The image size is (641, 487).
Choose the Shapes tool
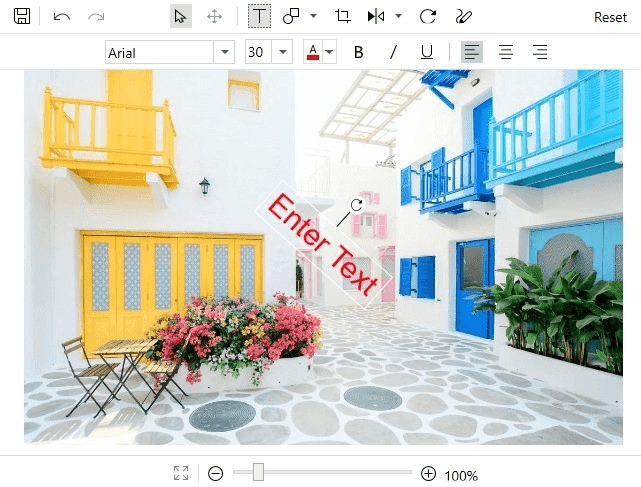(291, 17)
